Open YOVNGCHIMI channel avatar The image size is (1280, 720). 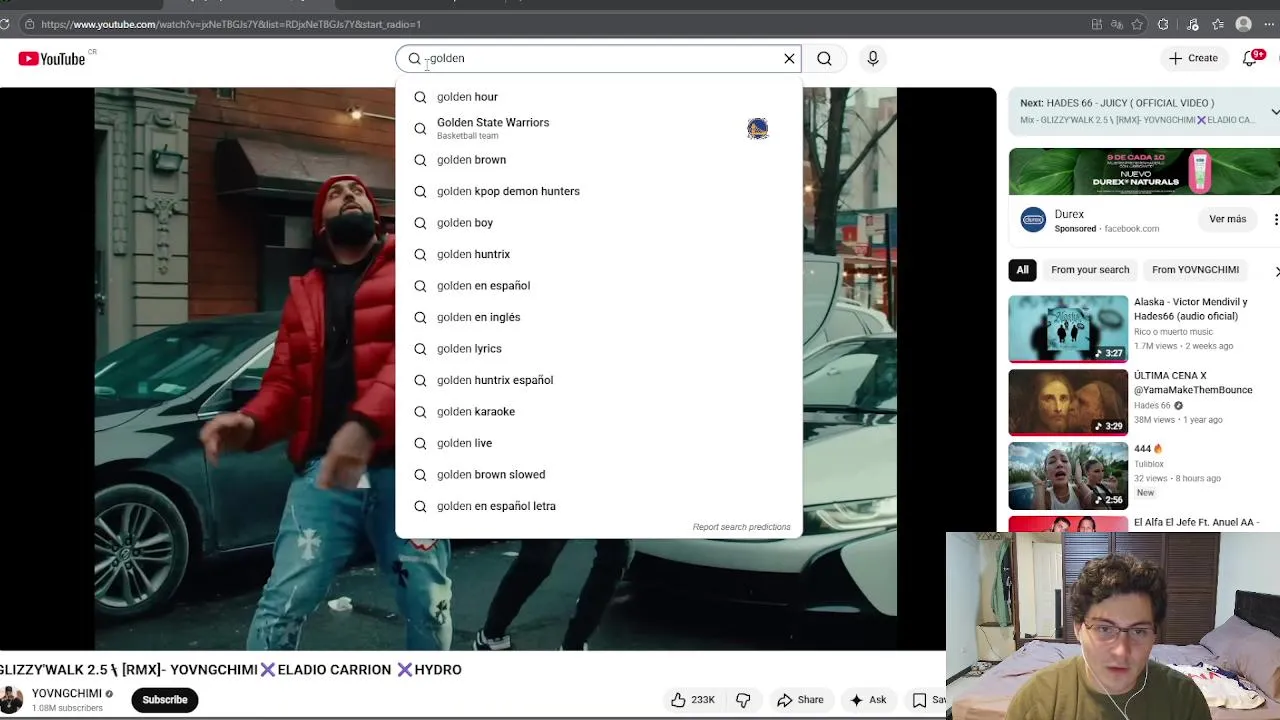tap(11, 700)
